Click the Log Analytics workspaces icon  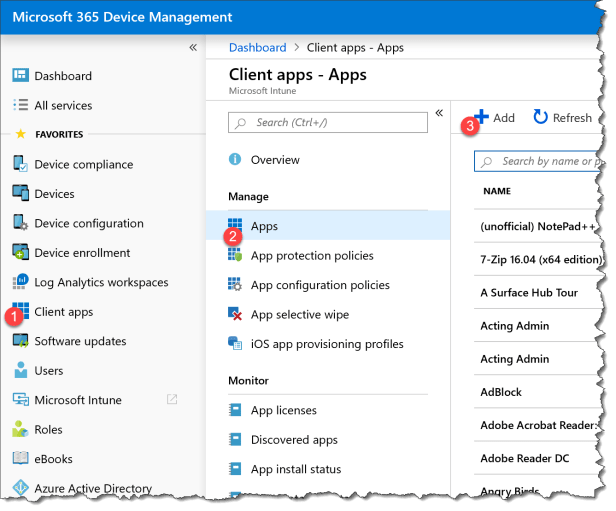point(20,281)
